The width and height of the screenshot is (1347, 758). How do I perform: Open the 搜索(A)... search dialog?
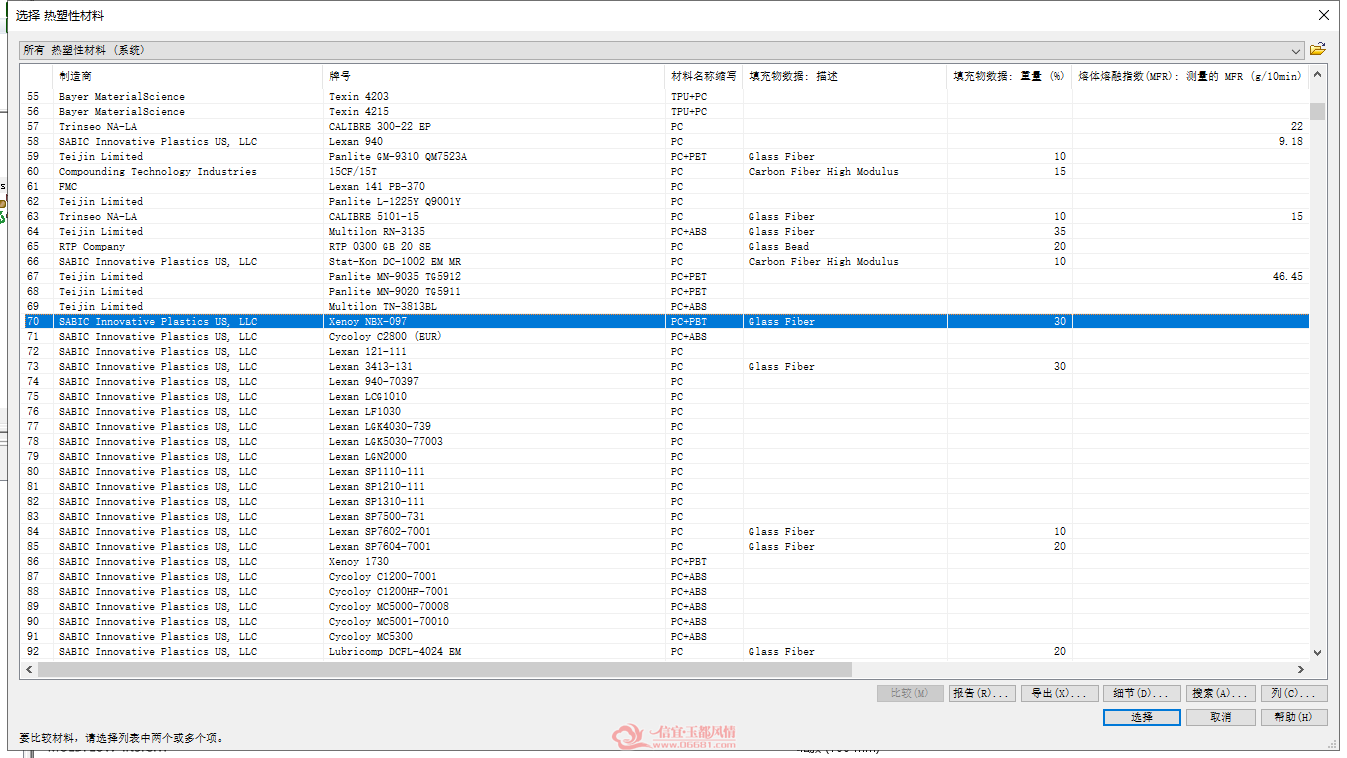pos(1220,693)
